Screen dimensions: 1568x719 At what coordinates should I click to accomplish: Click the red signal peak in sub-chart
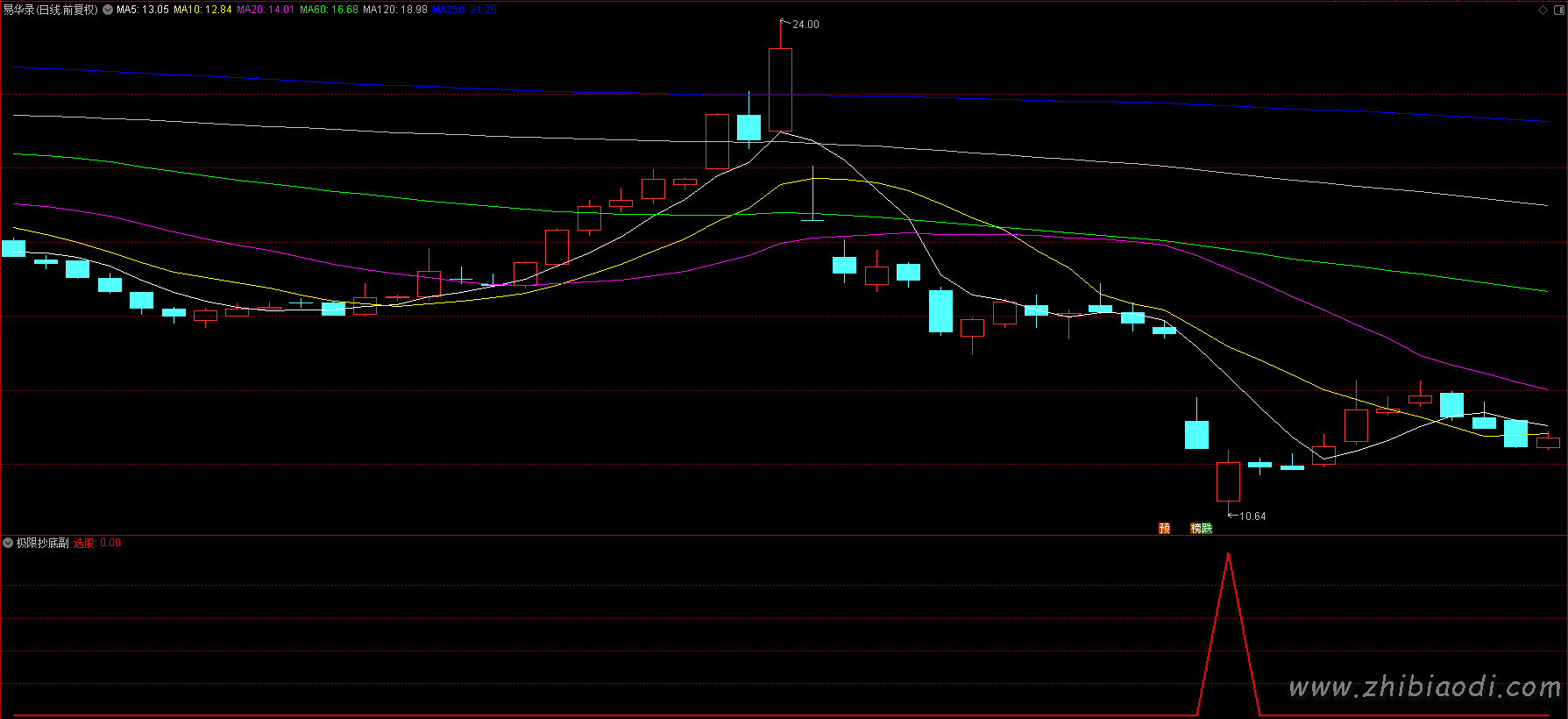pyautogui.click(x=1228, y=556)
